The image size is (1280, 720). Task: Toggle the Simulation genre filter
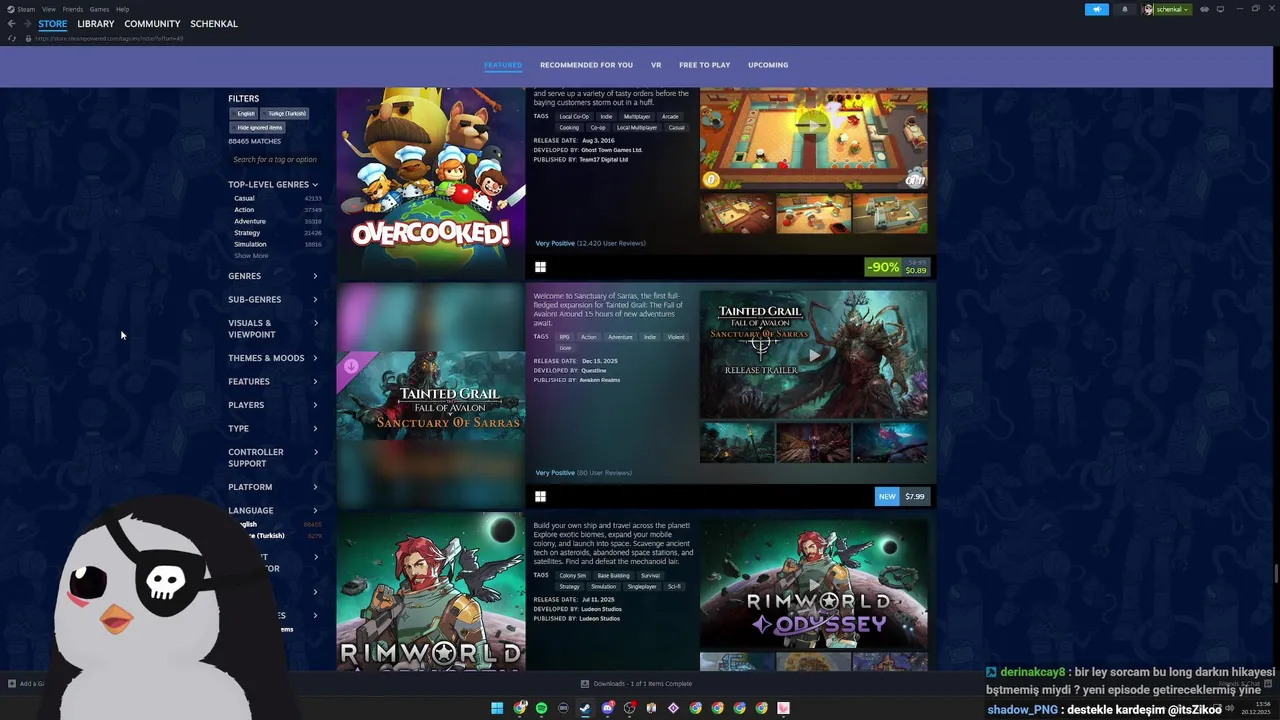277,244
